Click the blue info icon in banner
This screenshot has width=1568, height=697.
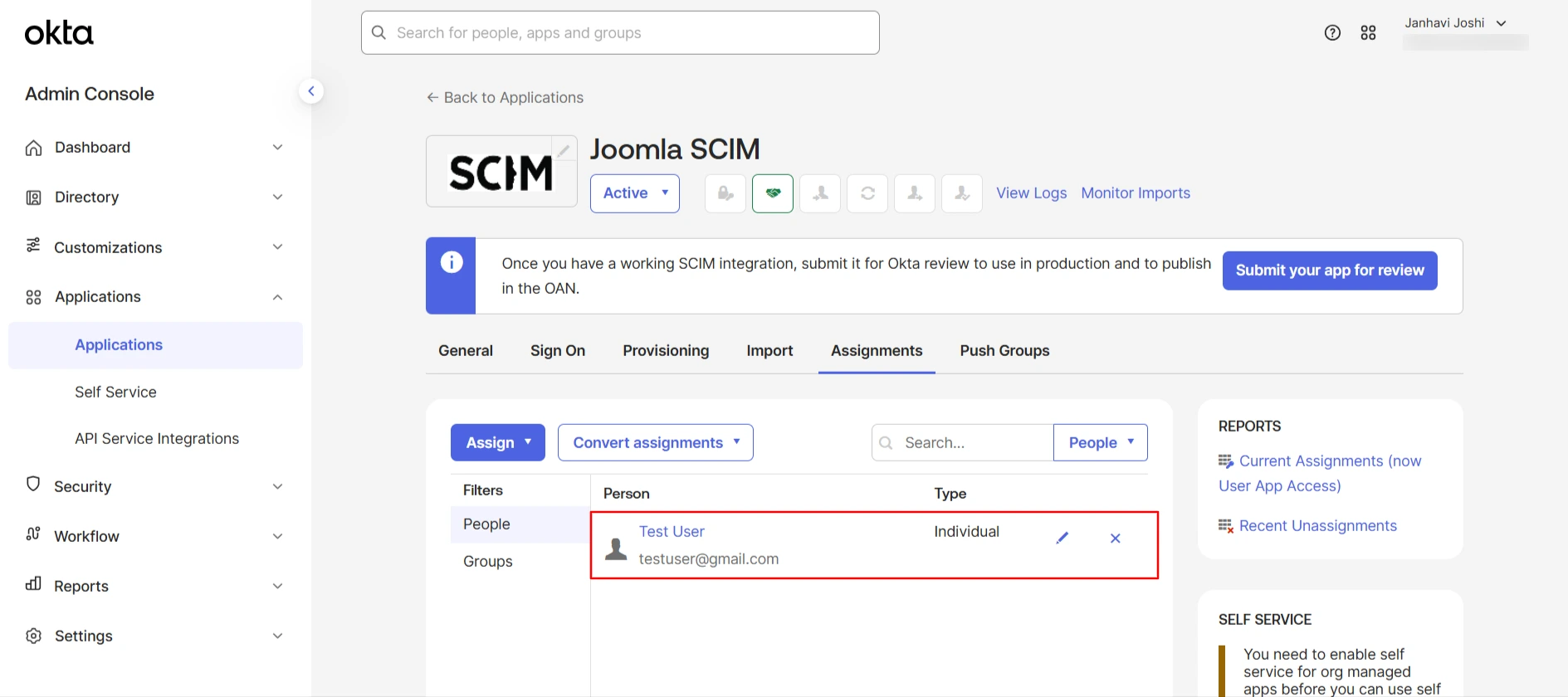point(451,262)
